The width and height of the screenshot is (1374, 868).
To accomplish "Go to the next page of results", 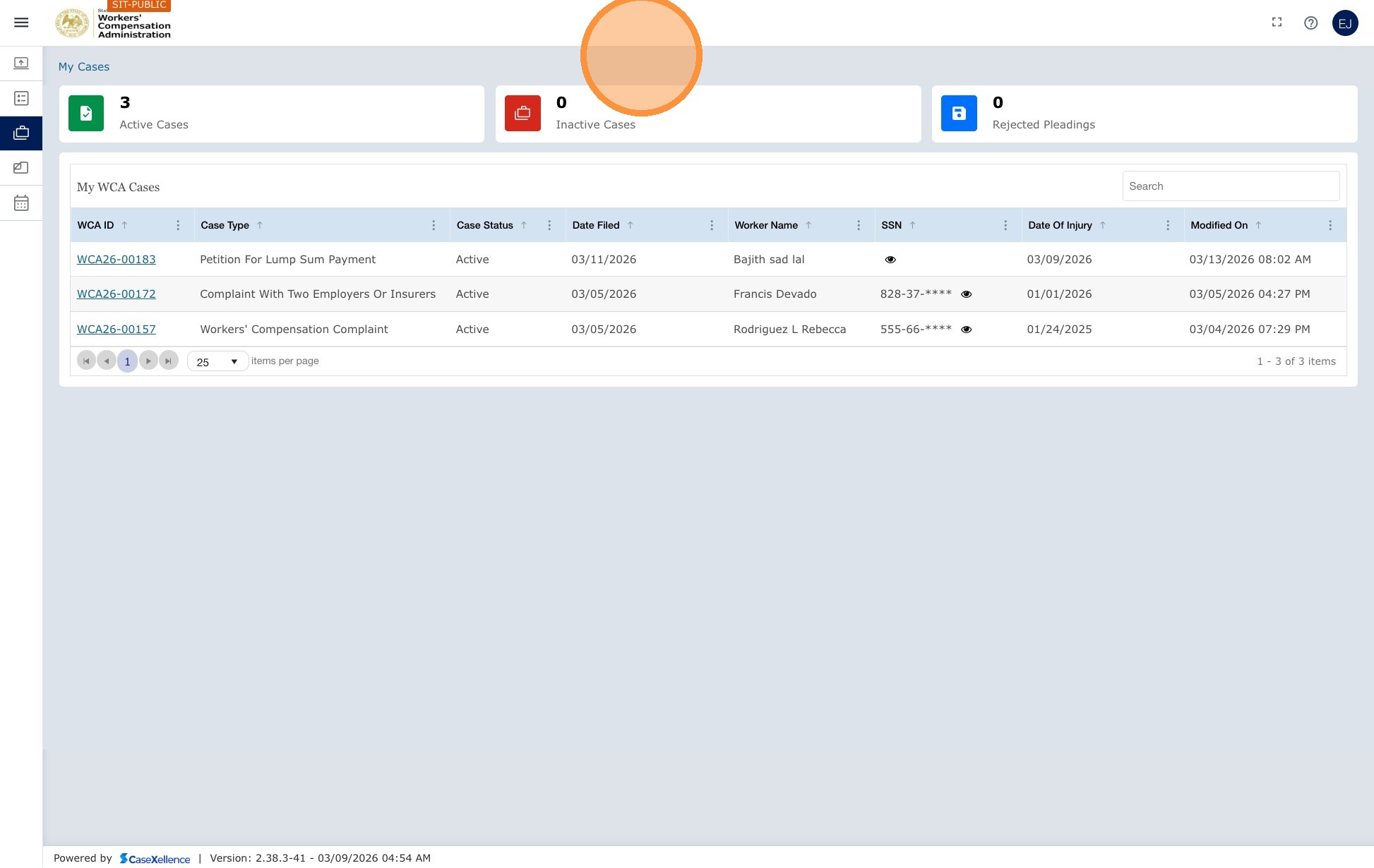I will [148, 361].
